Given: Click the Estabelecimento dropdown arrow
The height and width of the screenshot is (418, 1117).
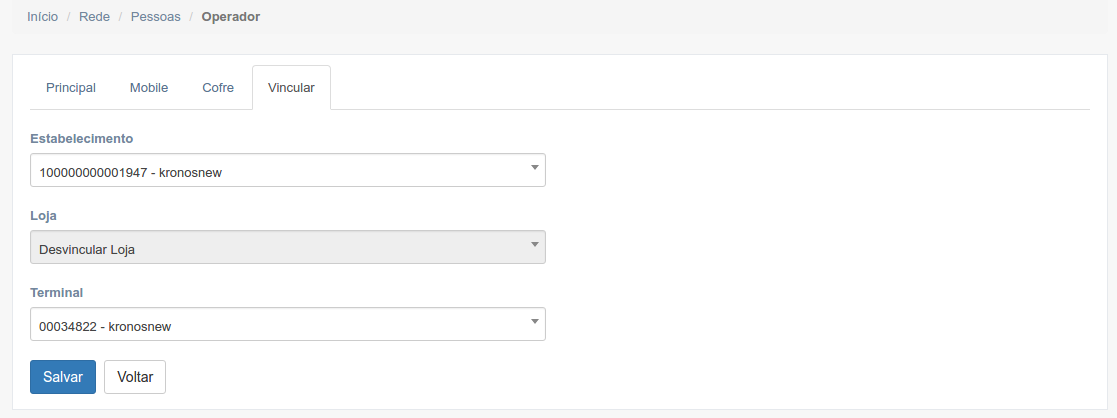Looking at the screenshot, I should pos(534,167).
